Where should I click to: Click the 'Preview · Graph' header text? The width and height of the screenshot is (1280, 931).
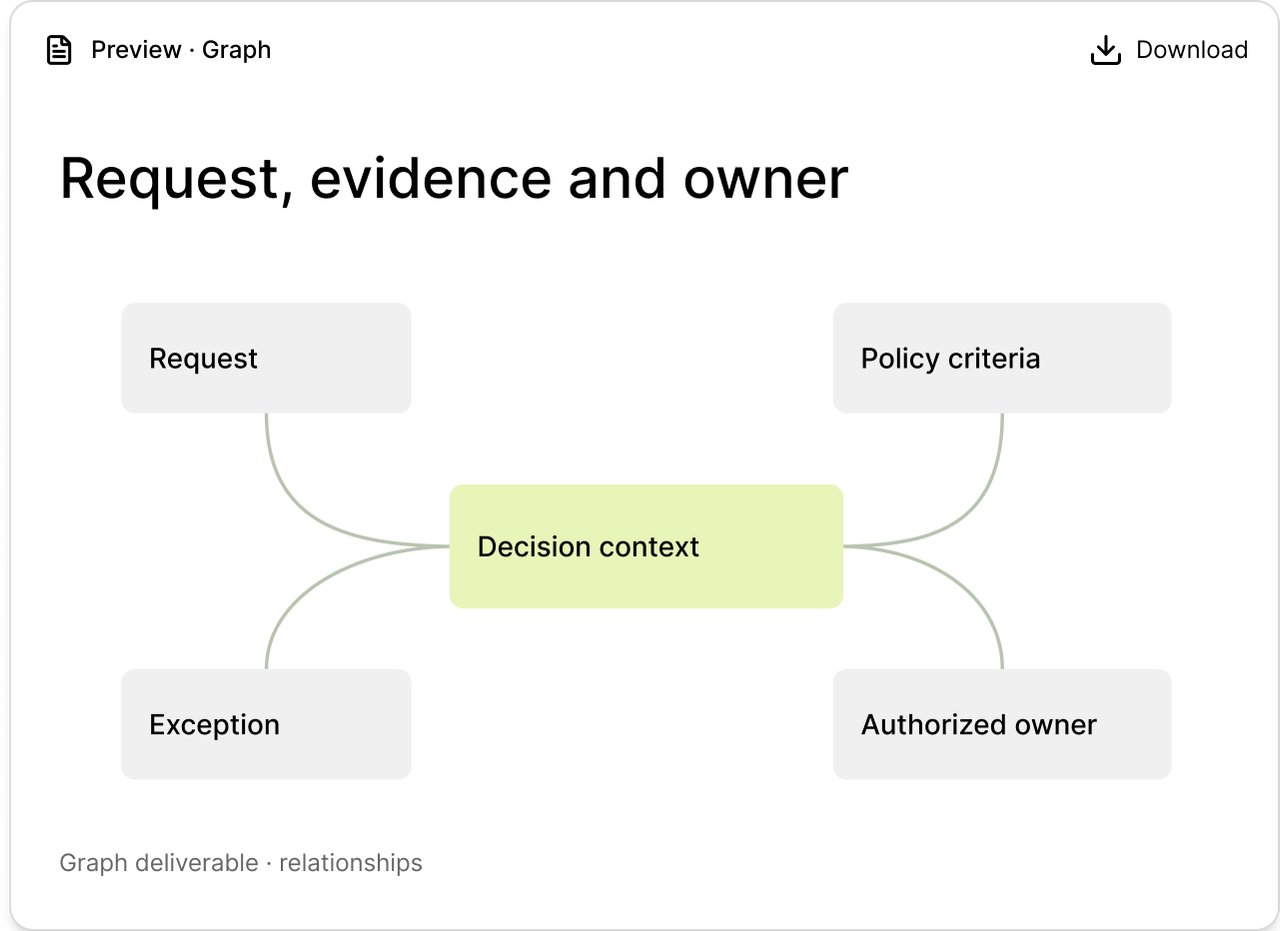point(181,50)
